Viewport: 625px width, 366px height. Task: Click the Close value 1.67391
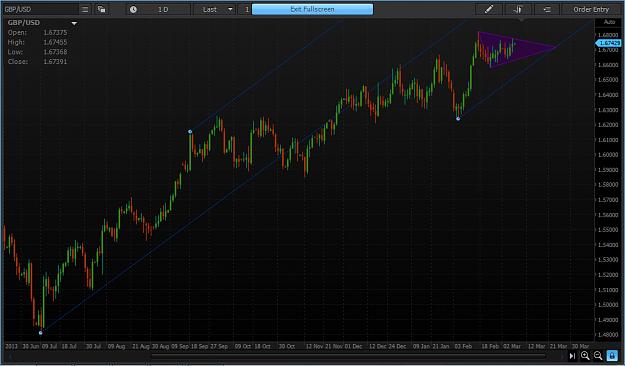pos(55,61)
